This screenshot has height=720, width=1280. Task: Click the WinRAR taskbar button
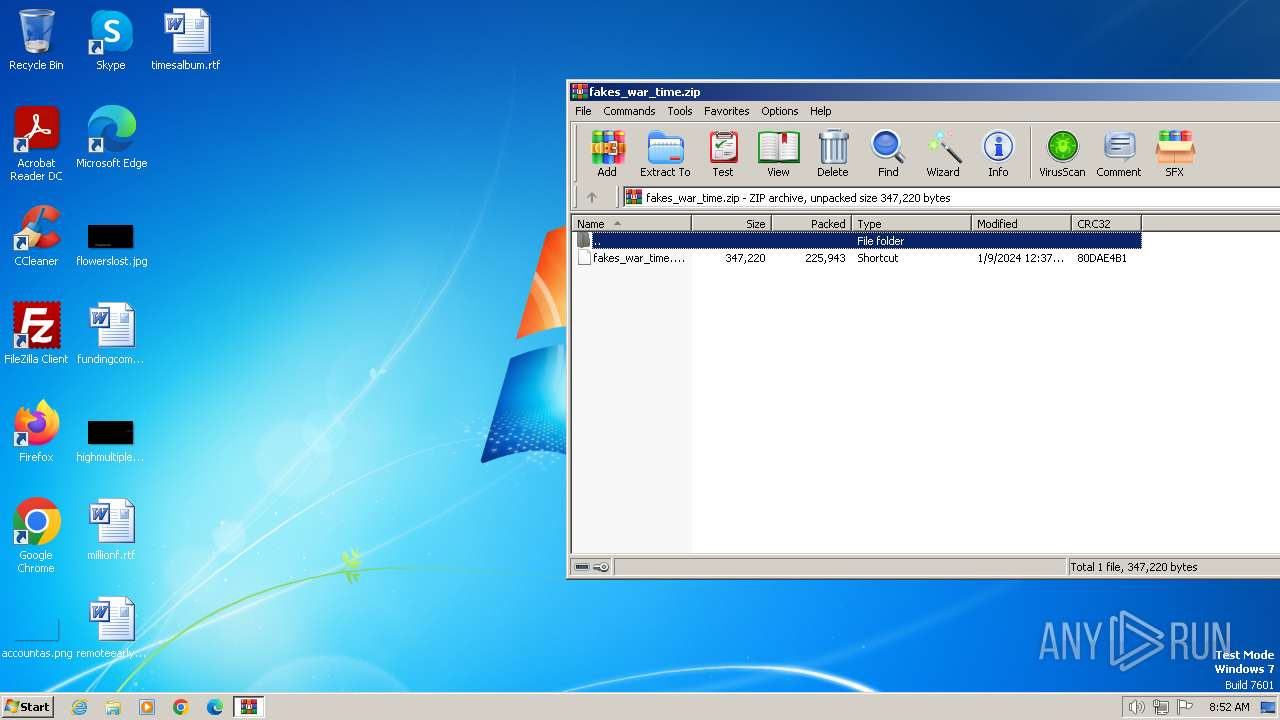[x=249, y=707]
